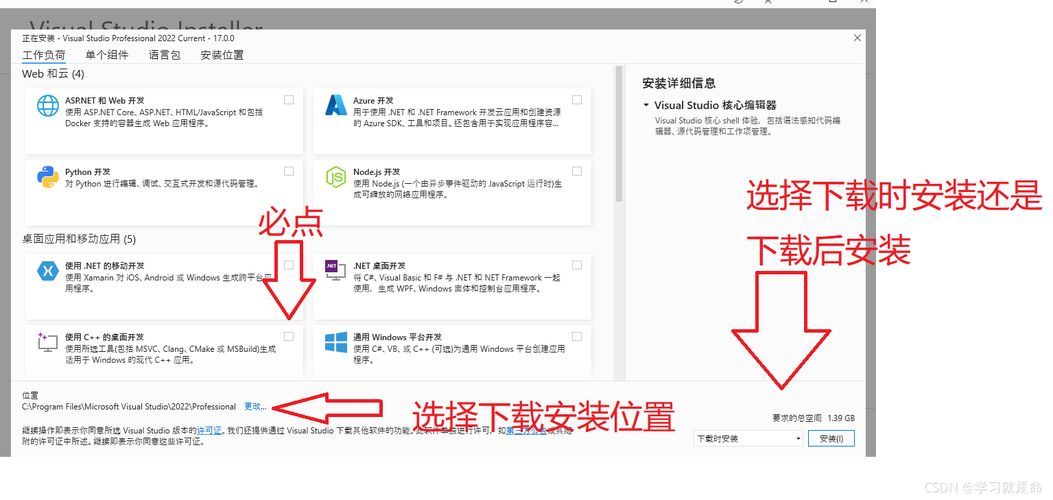Viewport: 1053px width, 500px height.
Task: Click the Python development icon
Action: pos(48,177)
